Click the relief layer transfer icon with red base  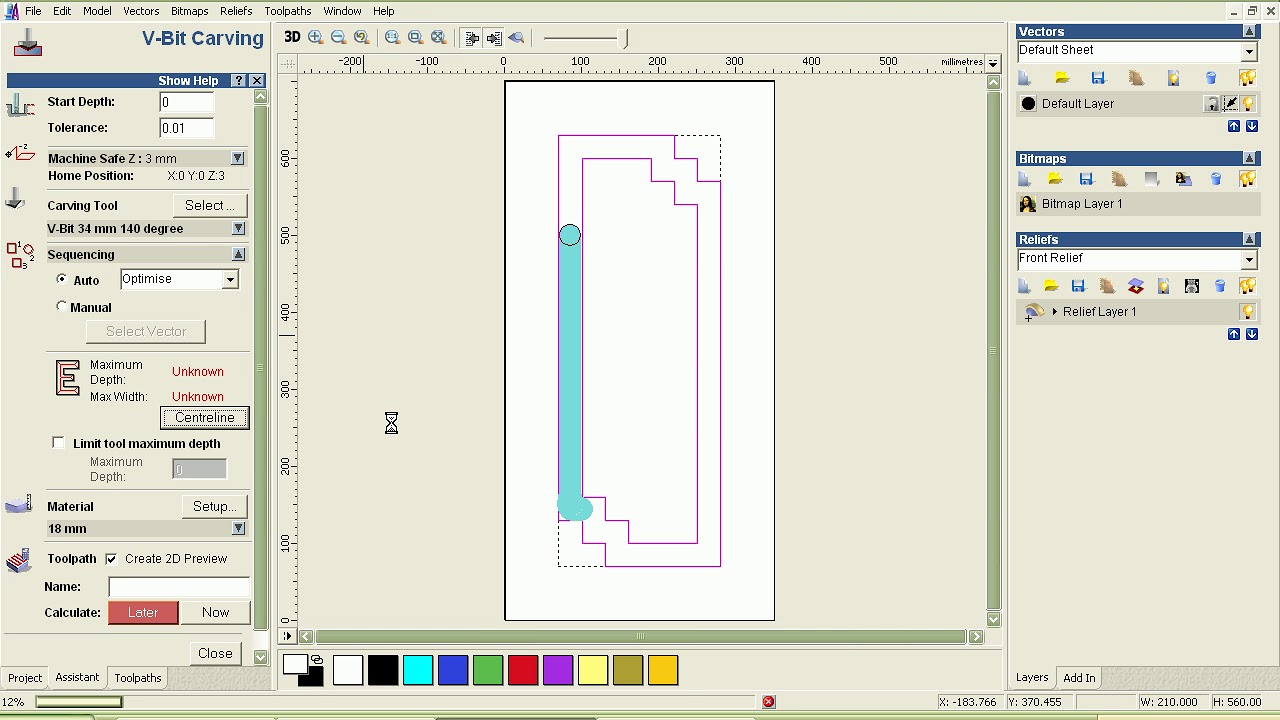(x=1135, y=287)
